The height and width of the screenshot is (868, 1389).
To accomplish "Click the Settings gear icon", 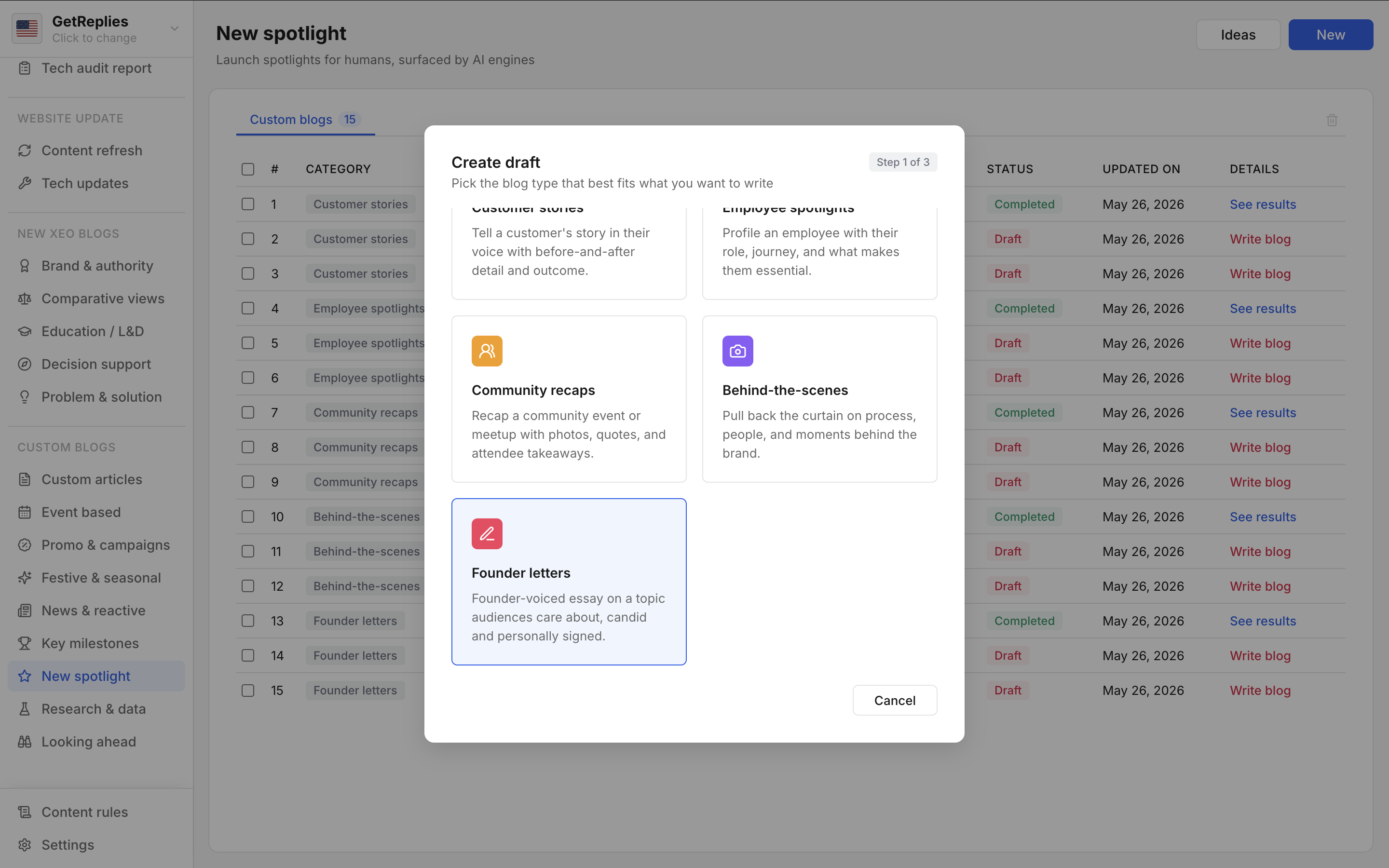I will (25, 844).
